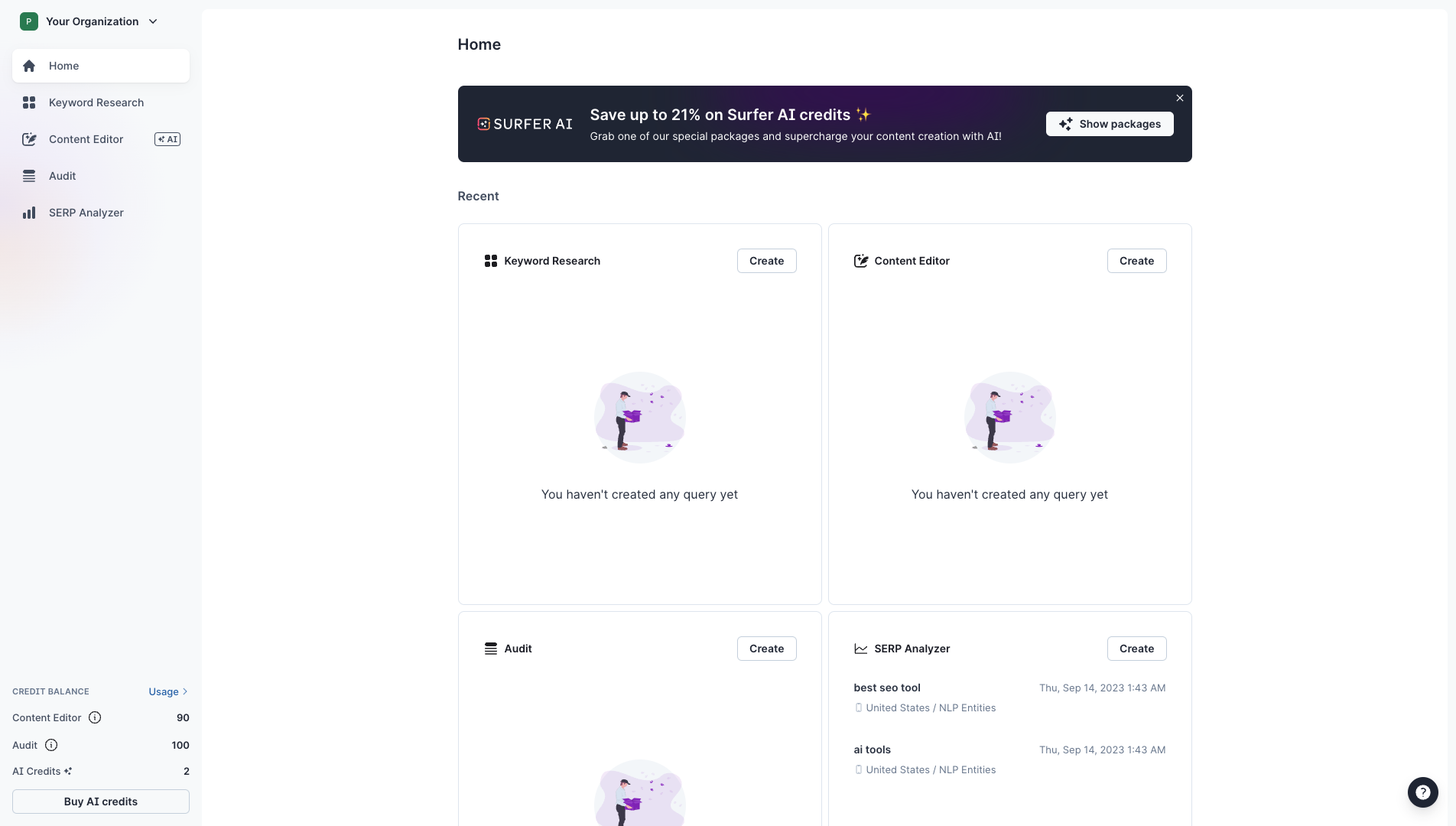
Task: Click the AI badge beside Content Editor
Action: 167,139
